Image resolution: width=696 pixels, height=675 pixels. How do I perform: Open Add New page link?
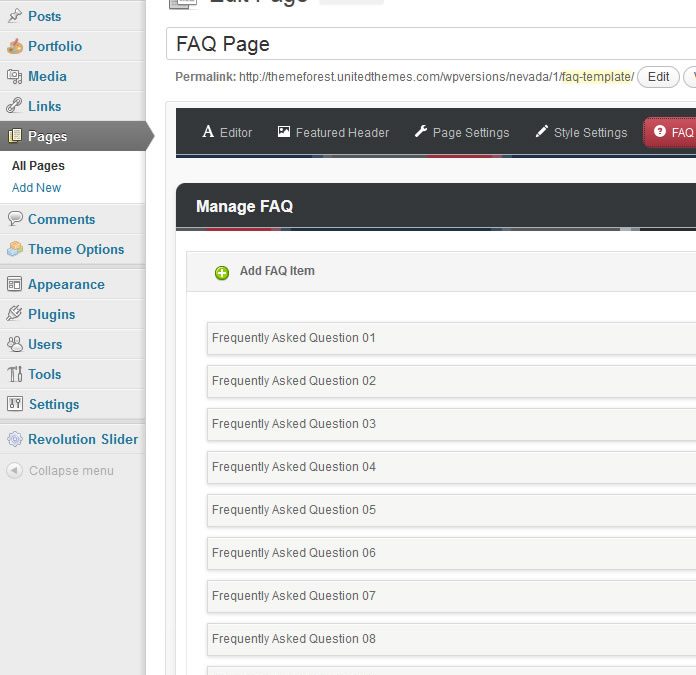click(x=36, y=188)
